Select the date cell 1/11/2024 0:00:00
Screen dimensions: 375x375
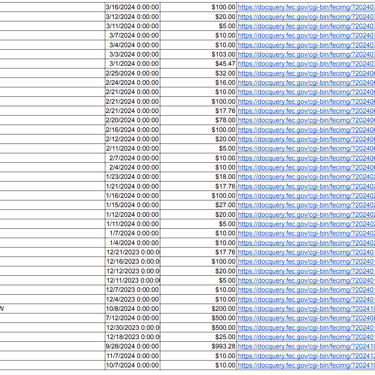pyautogui.click(x=133, y=224)
